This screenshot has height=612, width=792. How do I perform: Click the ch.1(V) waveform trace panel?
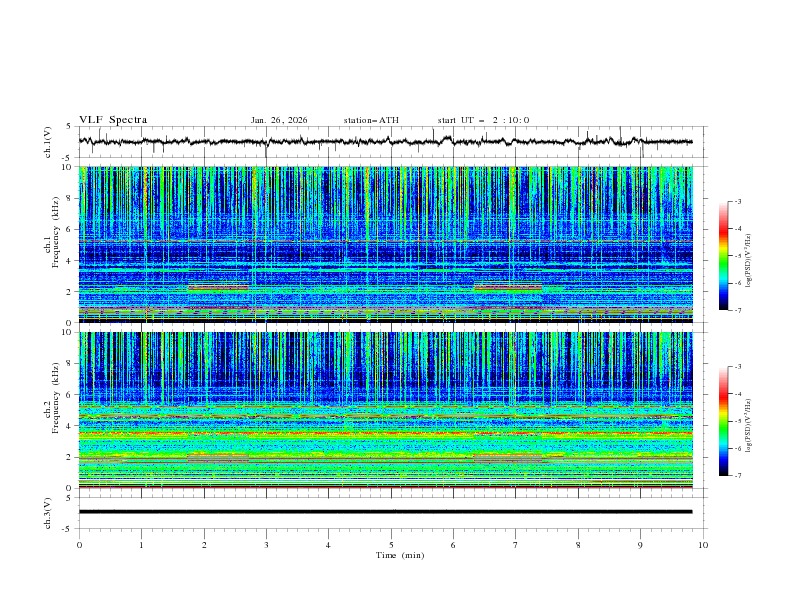pos(390,142)
